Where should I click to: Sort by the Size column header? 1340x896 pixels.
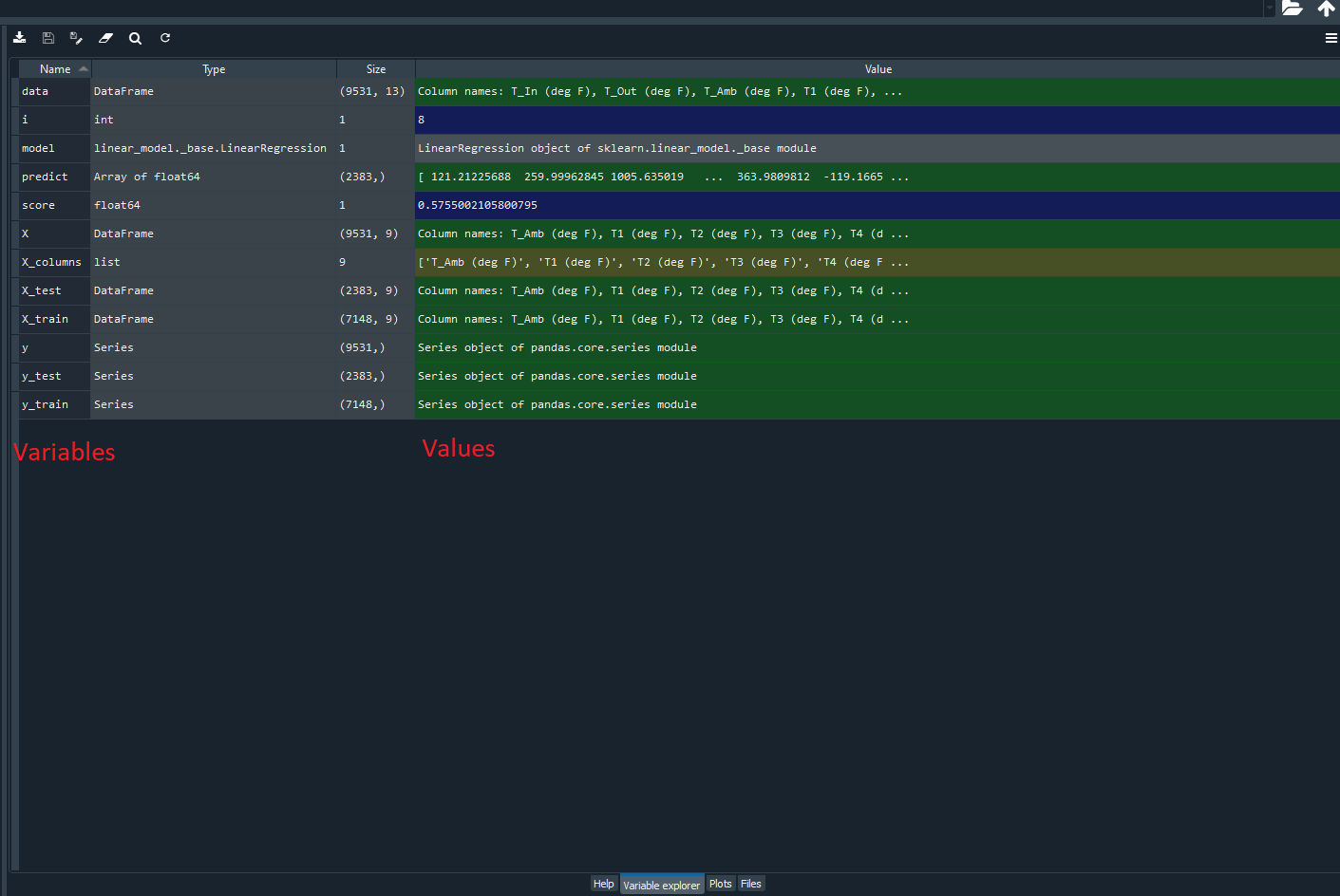[376, 69]
